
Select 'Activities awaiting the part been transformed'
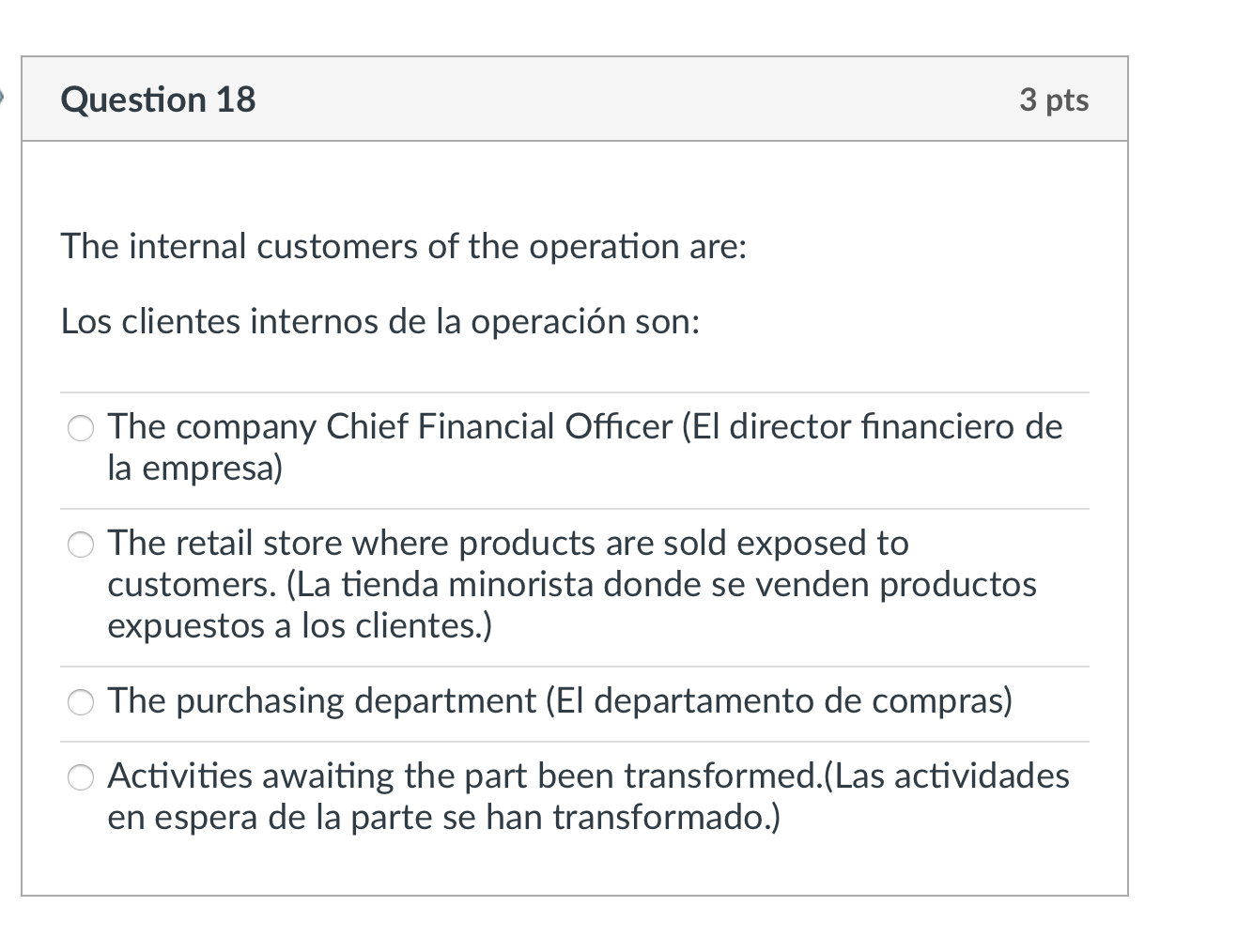pos(81,776)
